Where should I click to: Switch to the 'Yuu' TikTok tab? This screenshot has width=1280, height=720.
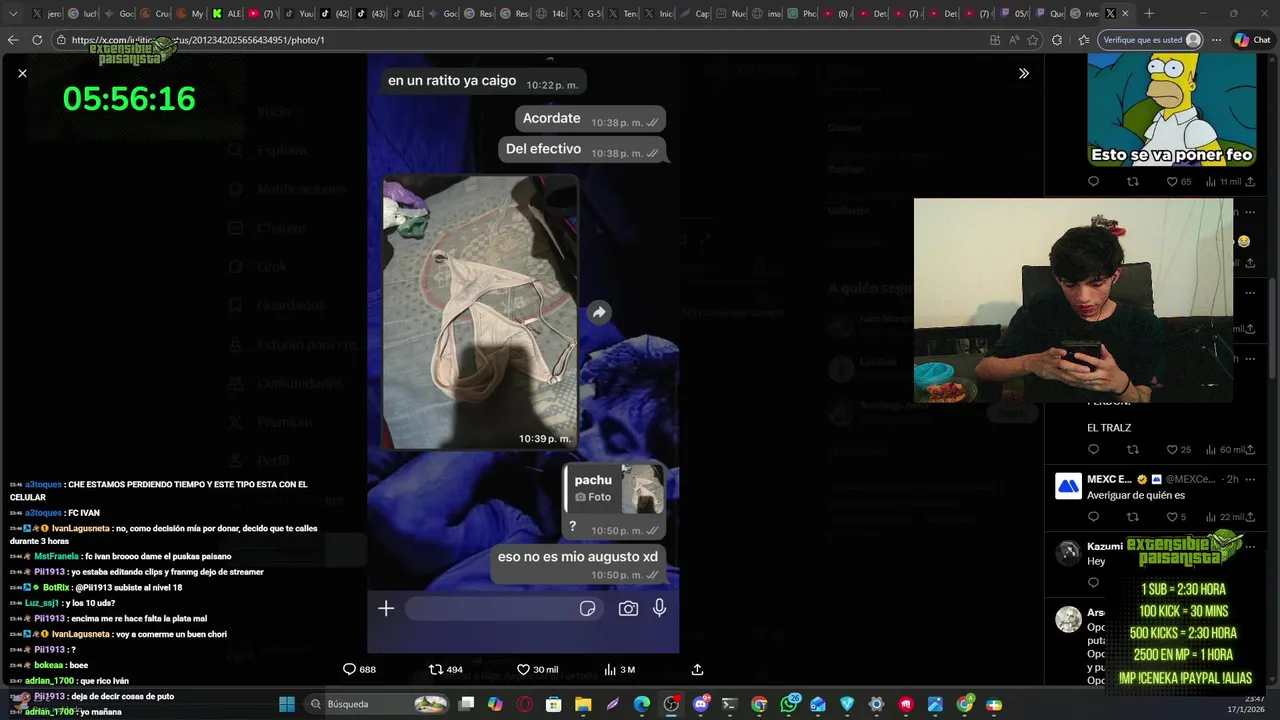pos(299,14)
